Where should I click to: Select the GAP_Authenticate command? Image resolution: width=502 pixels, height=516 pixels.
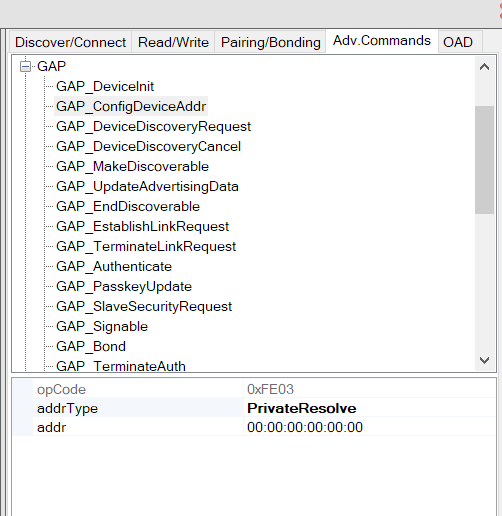pos(114,266)
